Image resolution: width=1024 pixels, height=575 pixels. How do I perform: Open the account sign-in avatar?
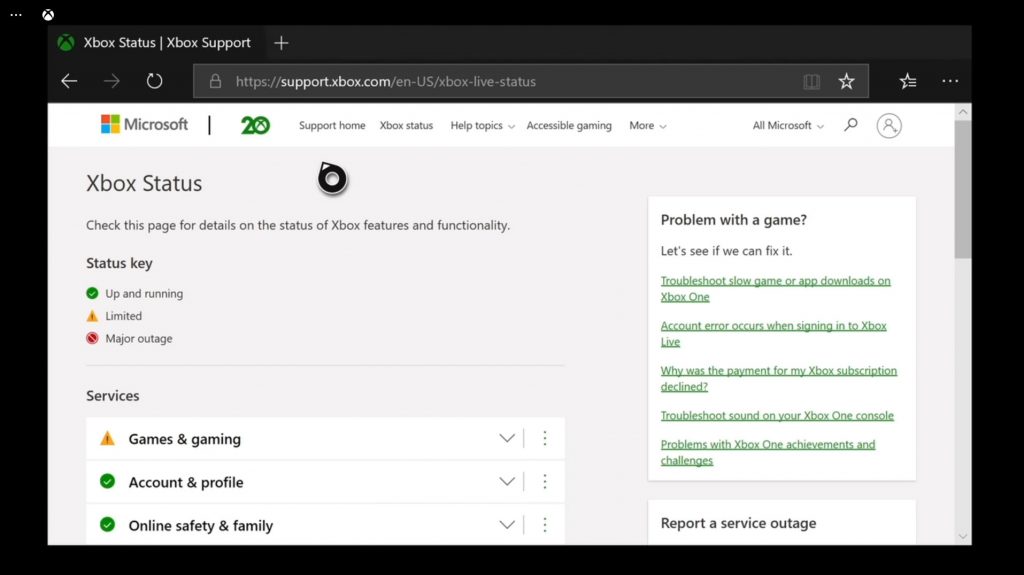click(x=889, y=125)
